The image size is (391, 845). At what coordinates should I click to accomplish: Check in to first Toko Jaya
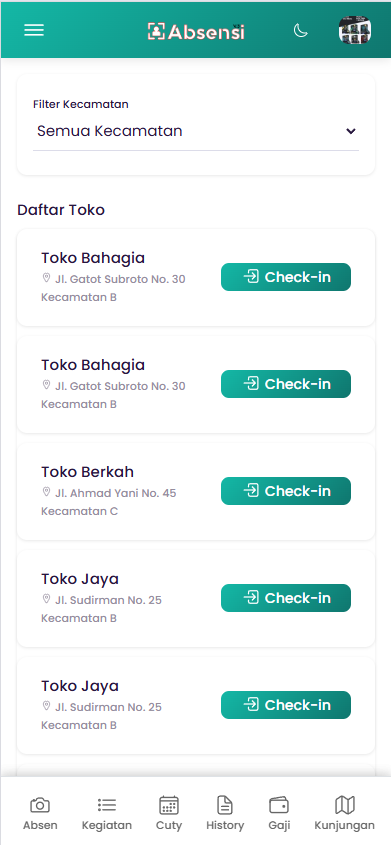coord(286,598)
